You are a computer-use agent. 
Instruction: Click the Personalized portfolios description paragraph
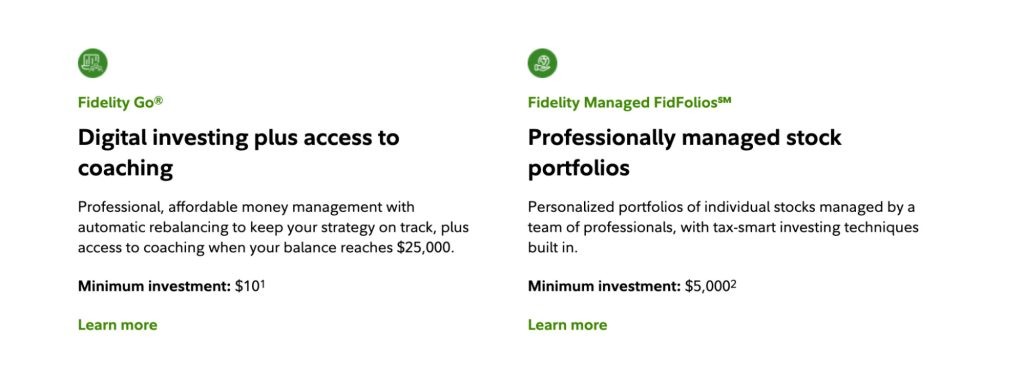tap(723, 227)
